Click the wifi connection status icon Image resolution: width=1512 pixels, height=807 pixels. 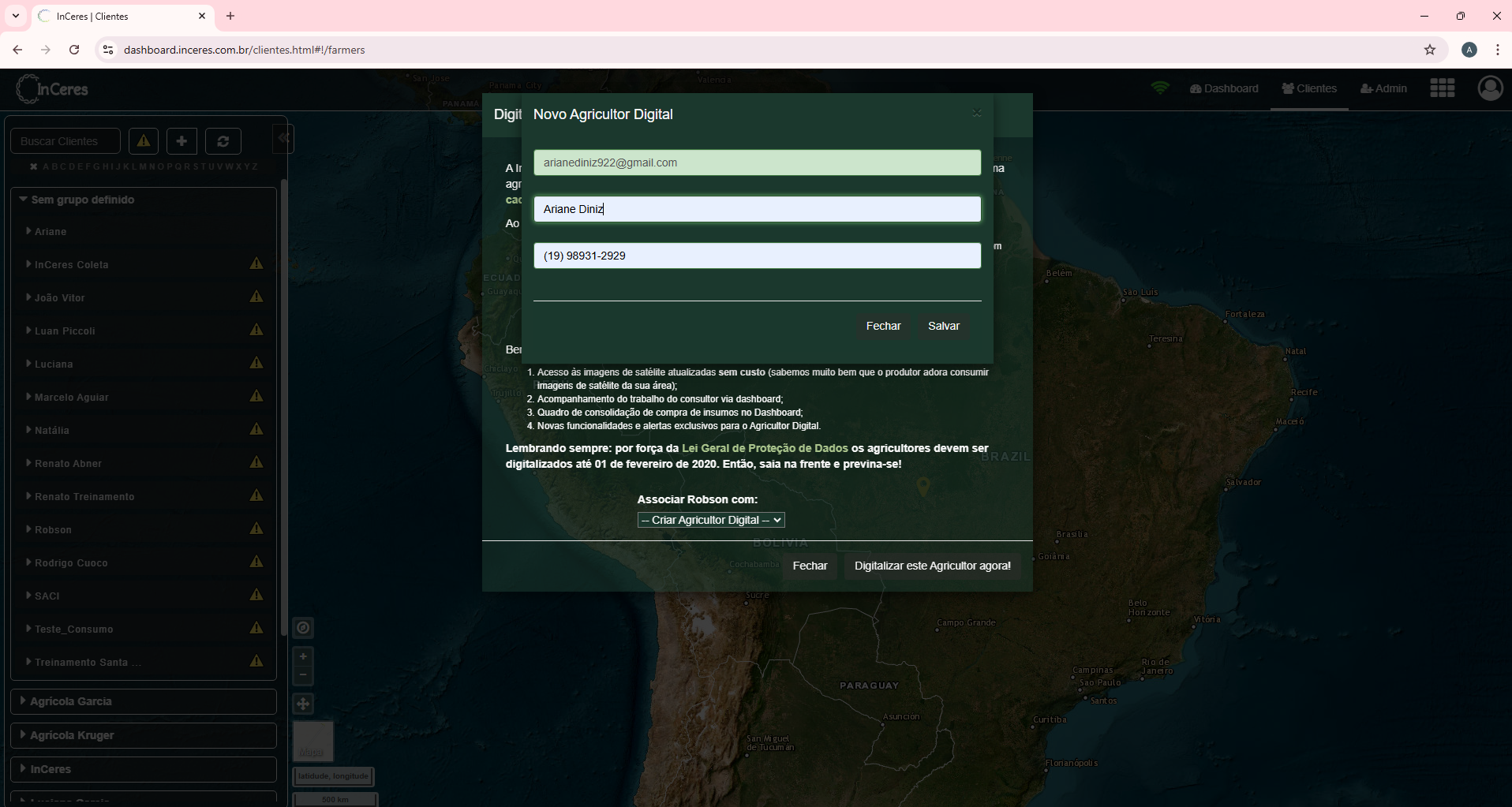(x=1160, y=88)
